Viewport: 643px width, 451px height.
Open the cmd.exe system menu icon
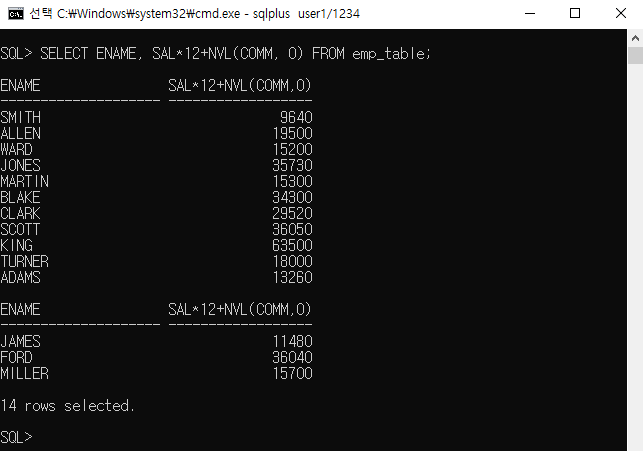[16, 14]
